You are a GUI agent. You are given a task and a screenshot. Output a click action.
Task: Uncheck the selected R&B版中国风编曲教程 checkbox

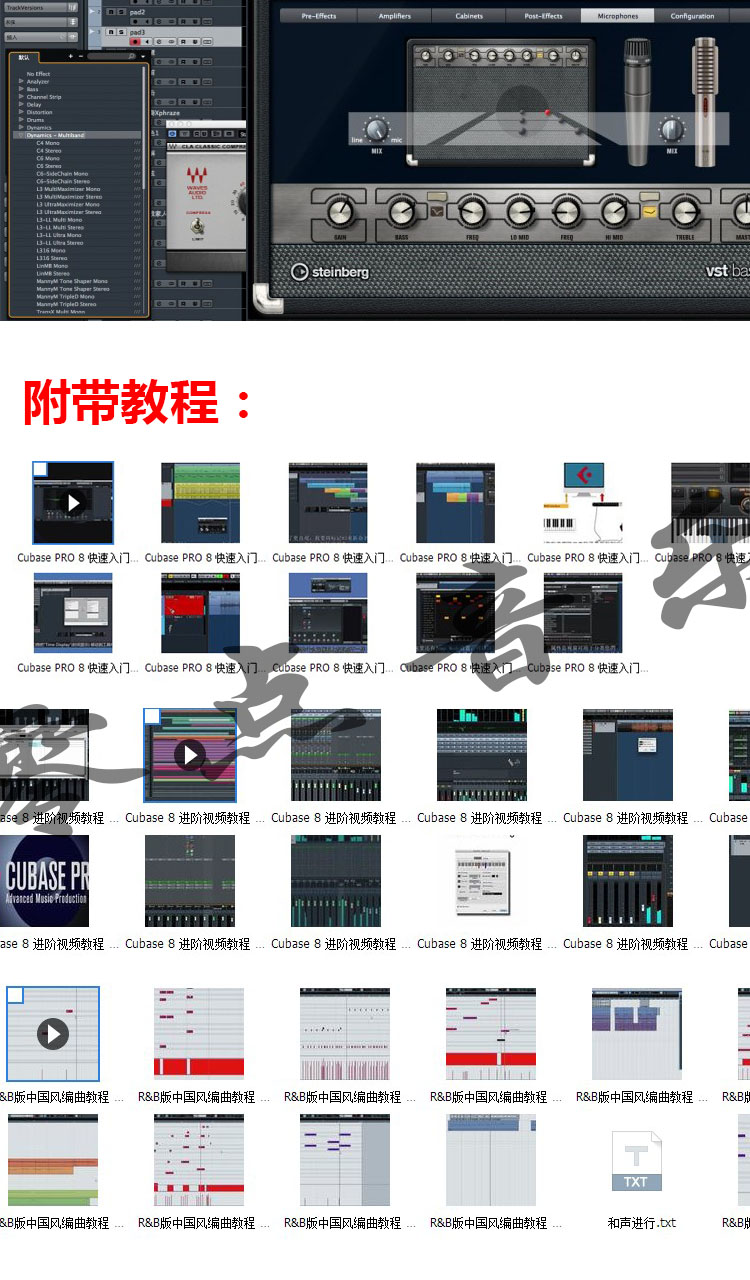(x=15, y=995)
